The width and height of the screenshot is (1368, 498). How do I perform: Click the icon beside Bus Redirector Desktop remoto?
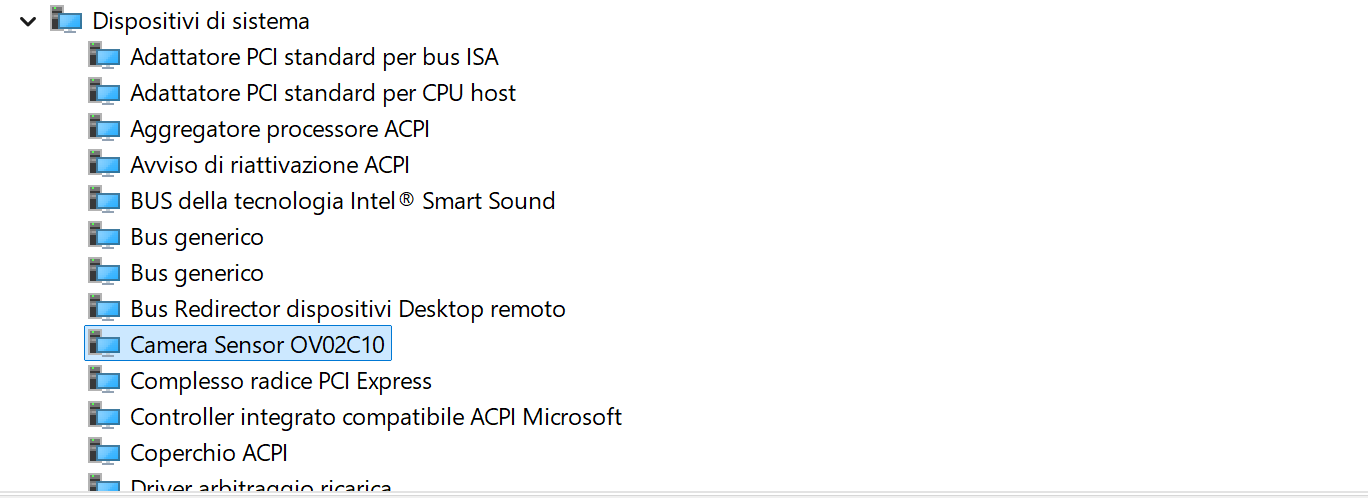[x=104, y=309]
